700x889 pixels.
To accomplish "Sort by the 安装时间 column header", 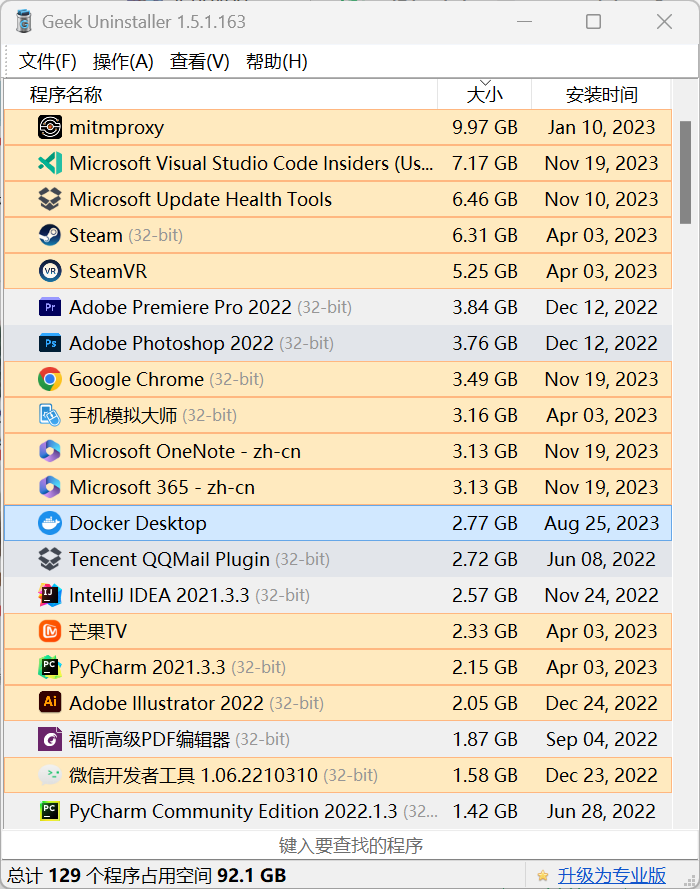I will [x=601, y=94].
